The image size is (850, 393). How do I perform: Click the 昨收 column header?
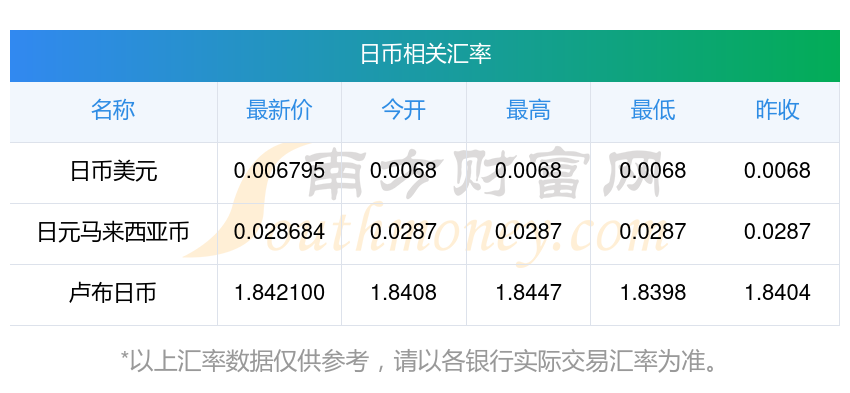(777, 111)
